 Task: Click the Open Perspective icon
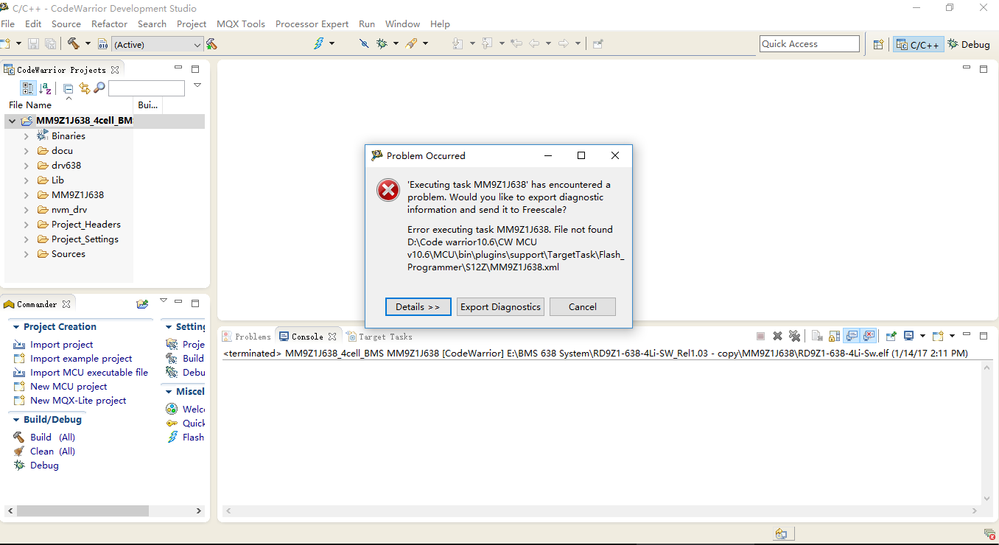point(879,44)
